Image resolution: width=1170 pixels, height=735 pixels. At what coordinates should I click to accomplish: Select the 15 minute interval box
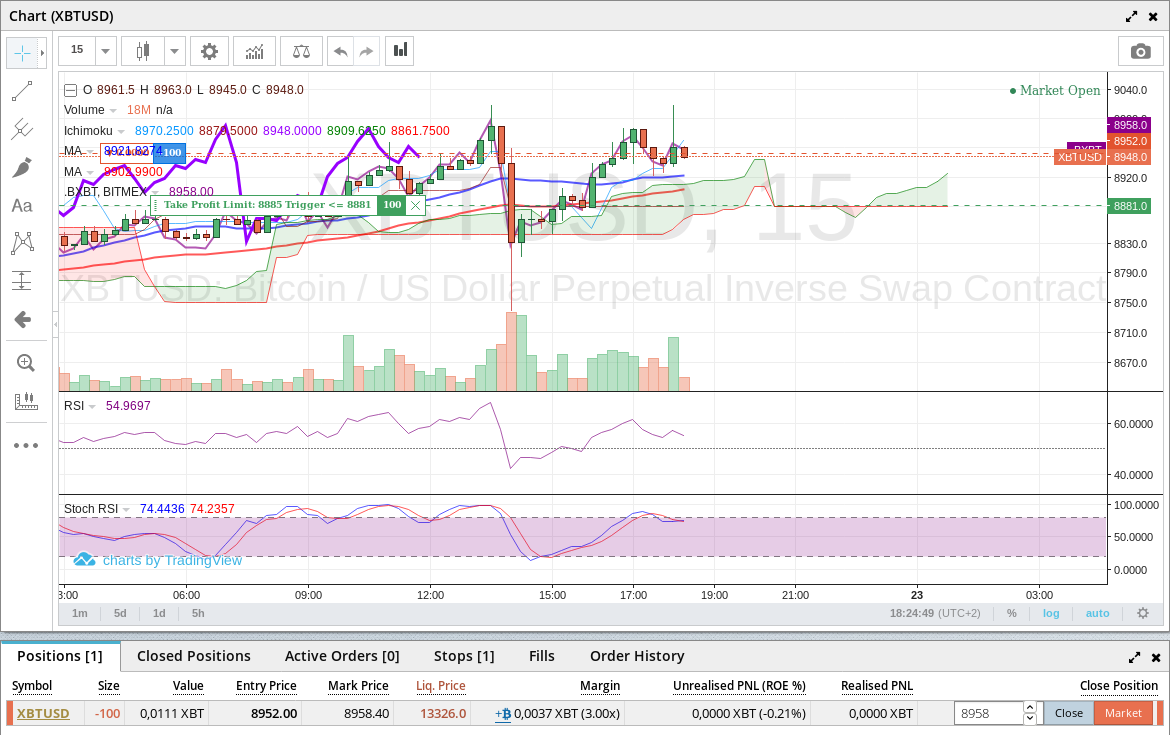[77, 51]
